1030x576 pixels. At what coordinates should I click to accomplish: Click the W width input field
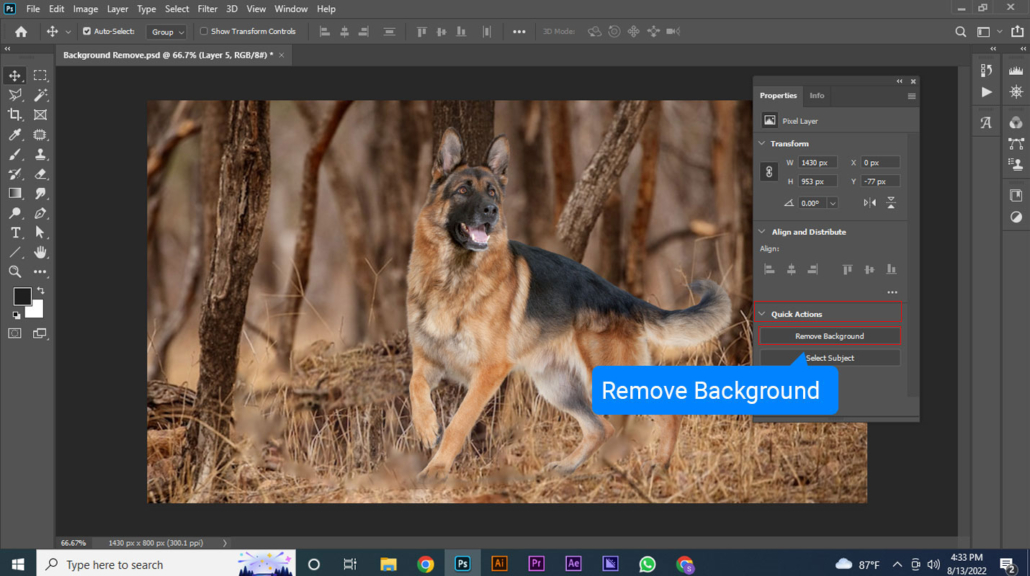(817, 162)
